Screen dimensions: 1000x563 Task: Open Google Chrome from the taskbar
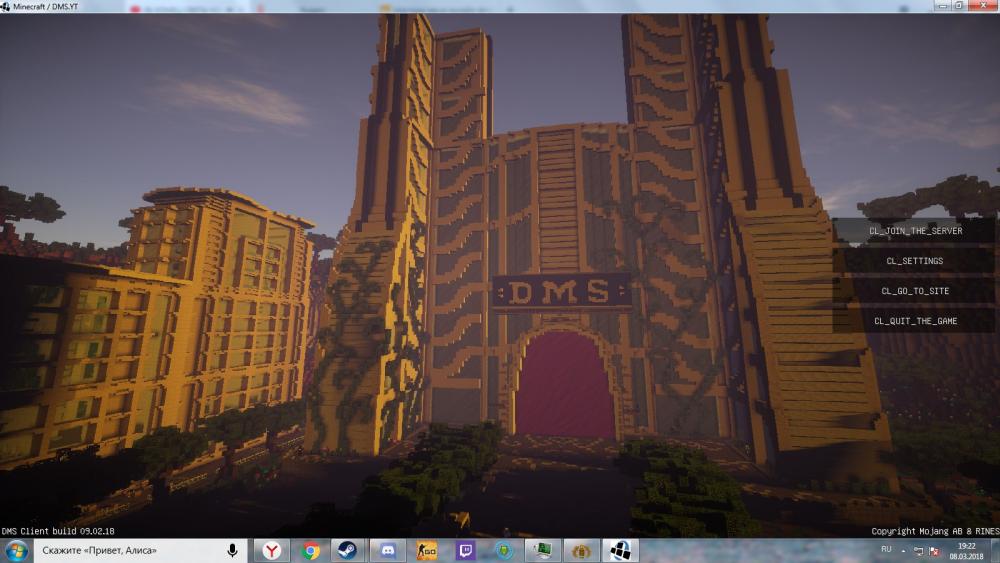click(x=311, y=551)
